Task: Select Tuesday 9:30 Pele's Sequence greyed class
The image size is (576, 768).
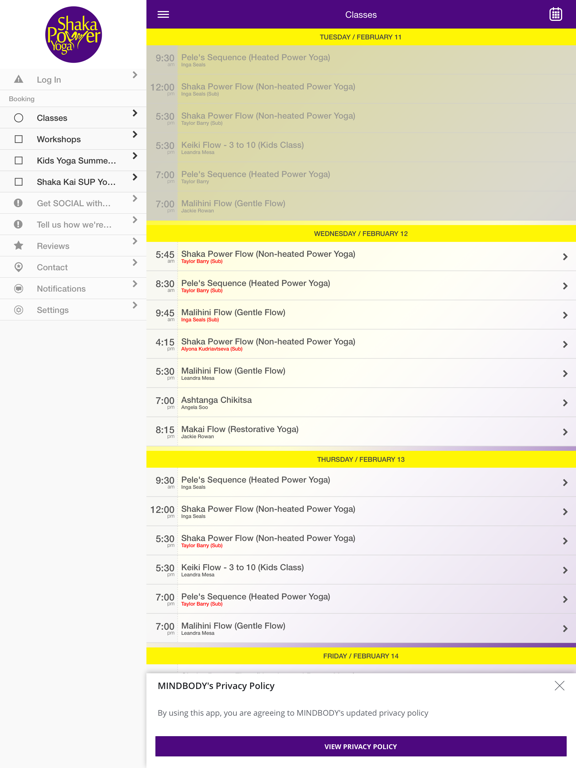Action: pyautogui.click(x=361, y=60)
